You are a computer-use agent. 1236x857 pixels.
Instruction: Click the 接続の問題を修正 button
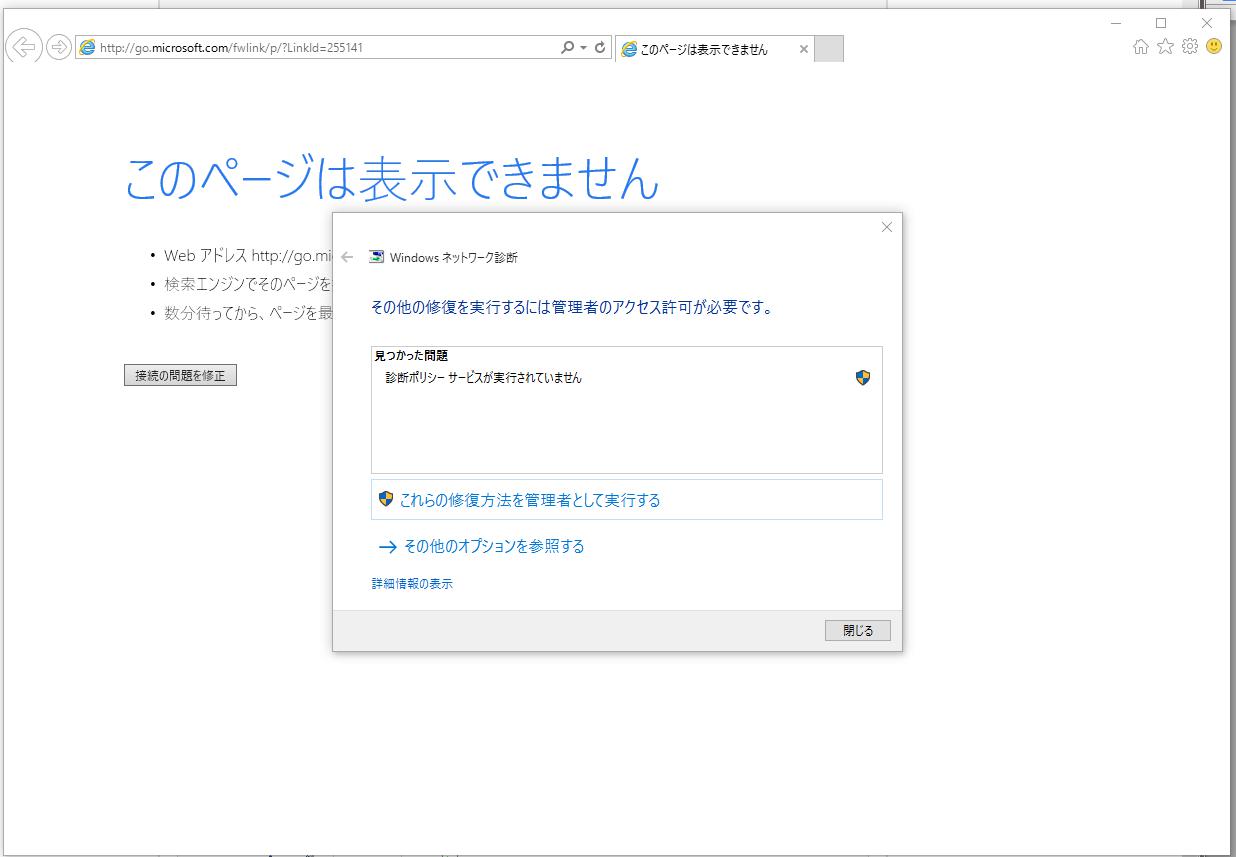(180, 376)
